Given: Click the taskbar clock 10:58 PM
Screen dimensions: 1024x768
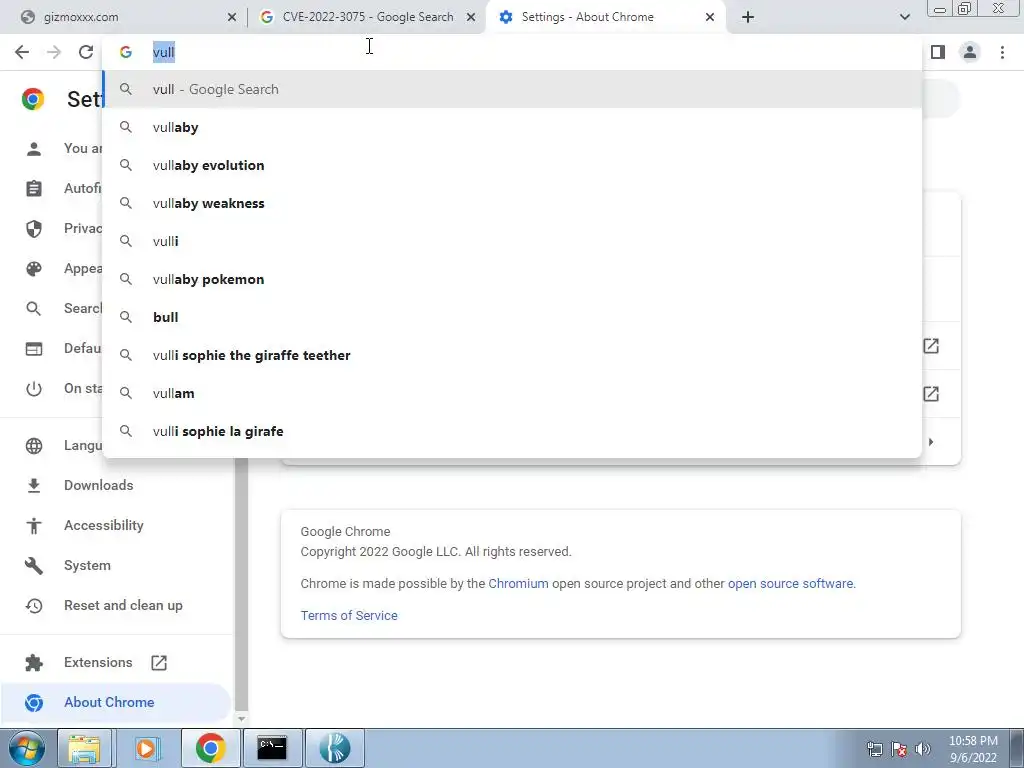Looking at the screenshot, I should [973, 749].
